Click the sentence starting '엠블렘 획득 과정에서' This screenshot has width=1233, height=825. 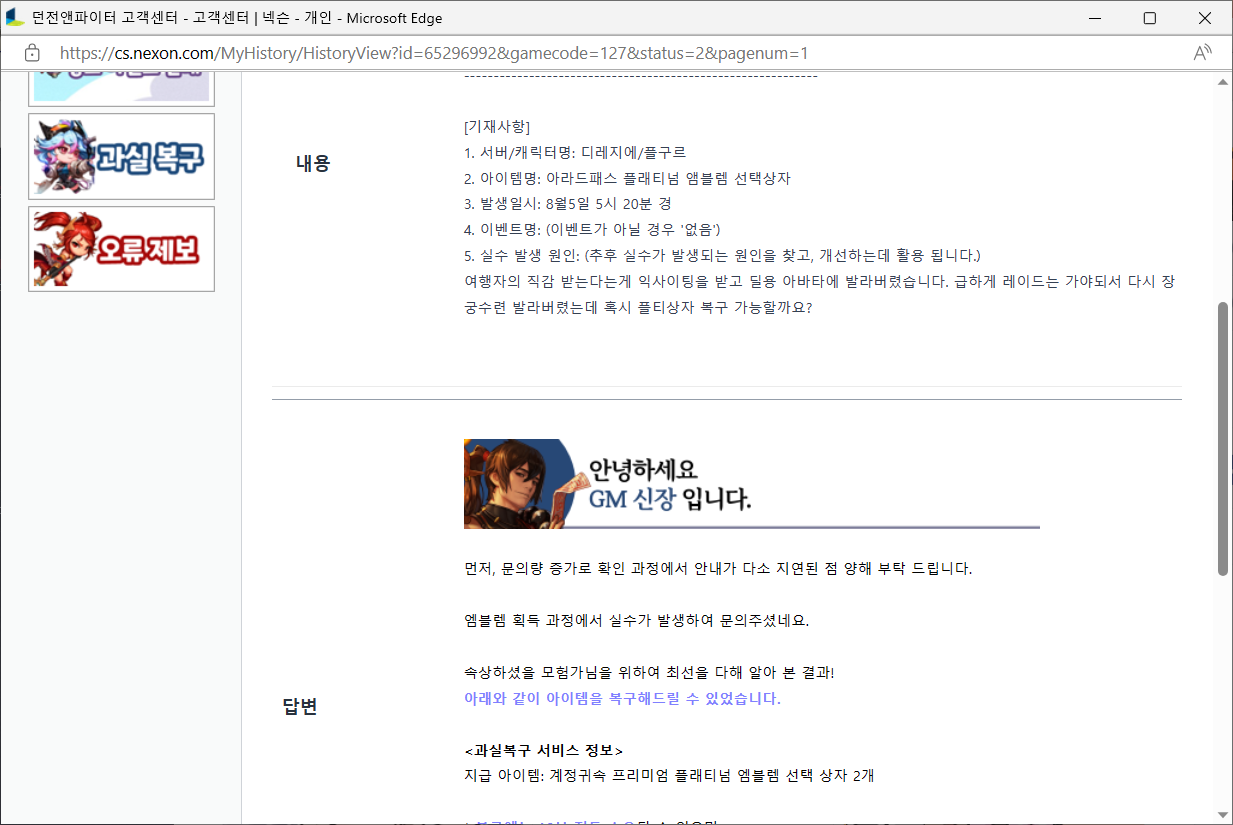click(x=637, y=621)
